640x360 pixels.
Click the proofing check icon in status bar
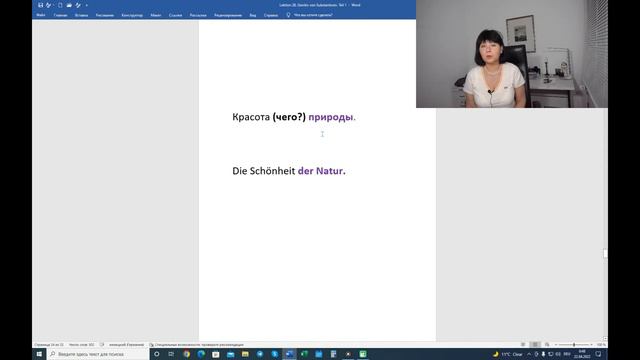[x=102, y=345]
